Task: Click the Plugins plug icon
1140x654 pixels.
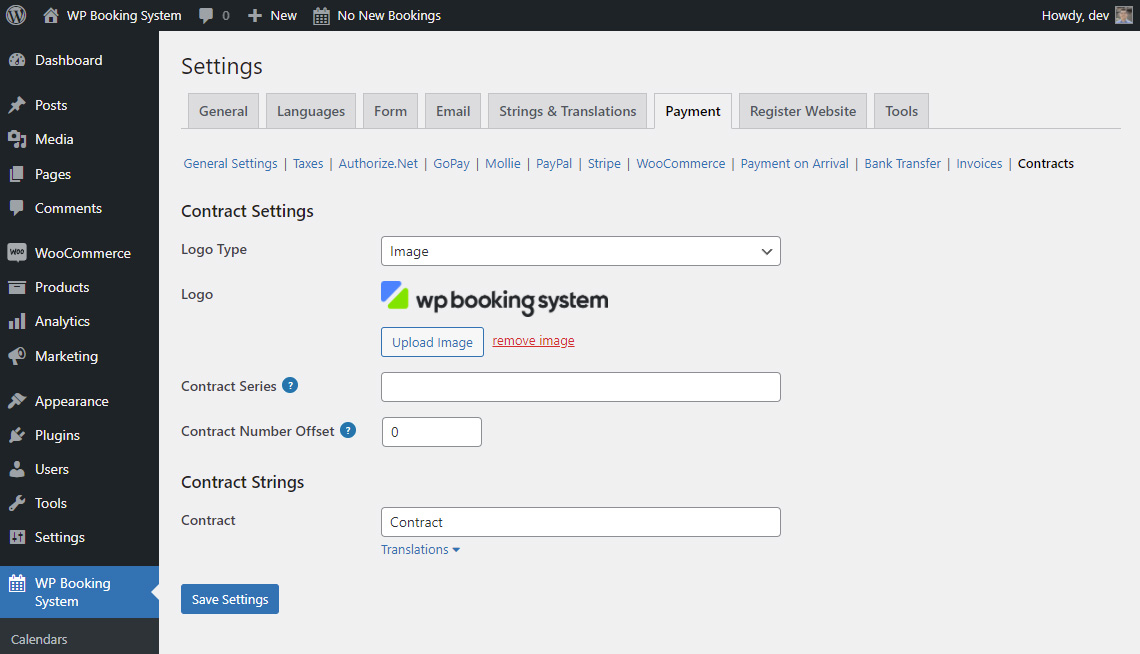Action: (x=17, y=435)
